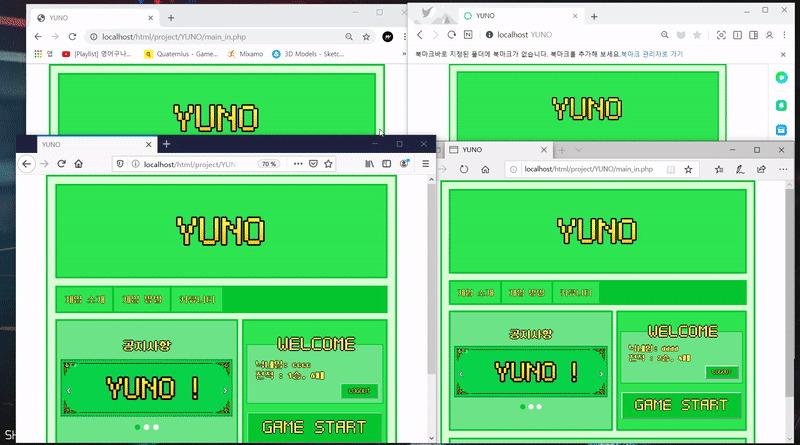Click Chrome address bar URL
Screen dimensions: 800x445
coord(174,37)
